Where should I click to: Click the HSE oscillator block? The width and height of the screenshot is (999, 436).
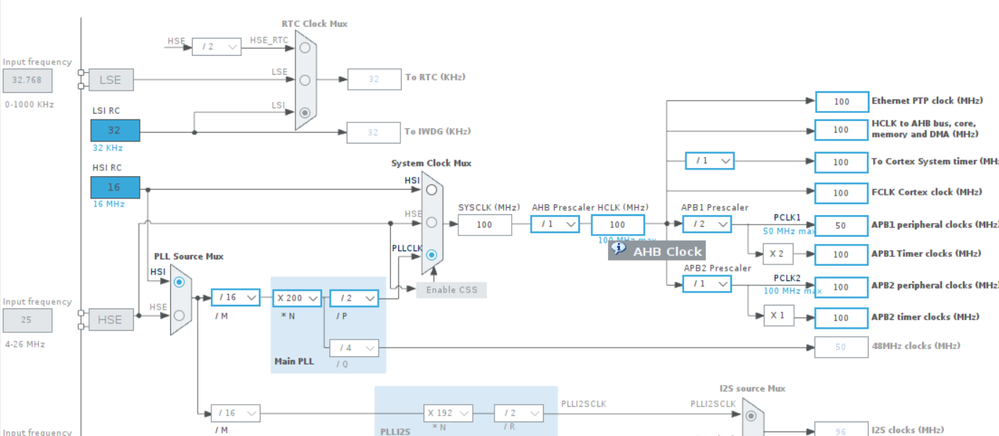[111, 320]
